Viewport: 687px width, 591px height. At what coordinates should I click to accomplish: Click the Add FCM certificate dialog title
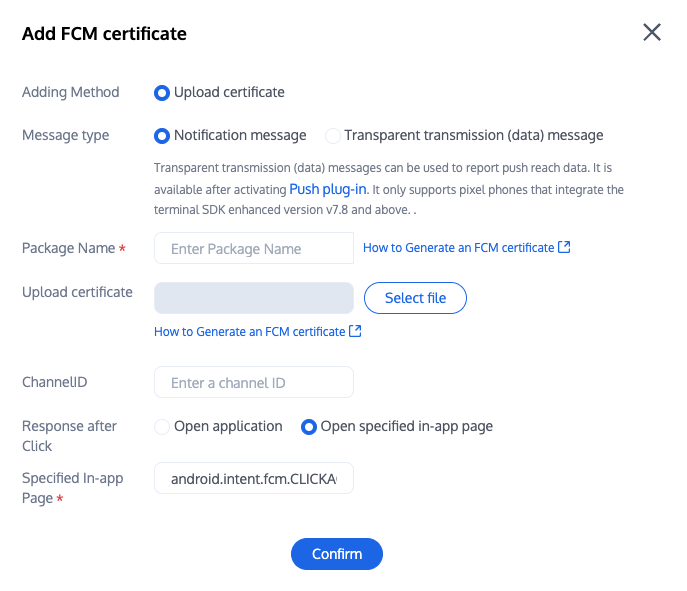pos(104,34)
